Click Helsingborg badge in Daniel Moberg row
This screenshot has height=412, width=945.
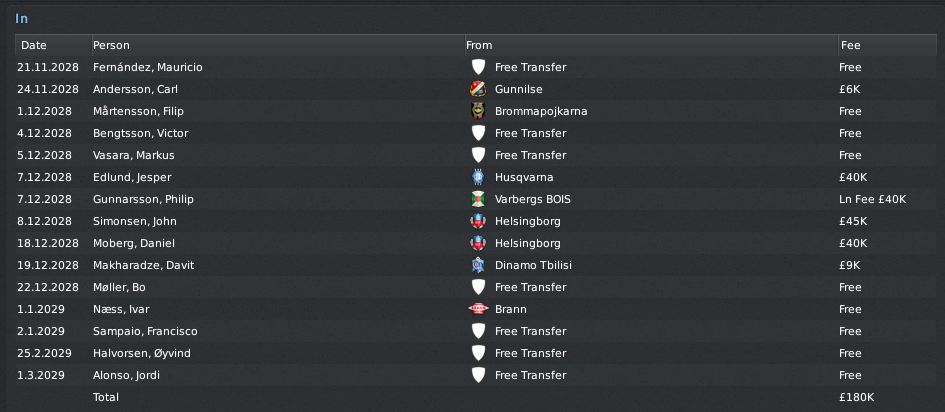[x=478, y=243]
